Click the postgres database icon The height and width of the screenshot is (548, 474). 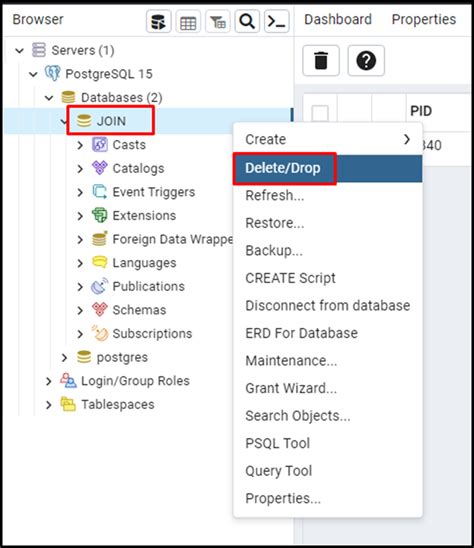[x=84, y=357]
